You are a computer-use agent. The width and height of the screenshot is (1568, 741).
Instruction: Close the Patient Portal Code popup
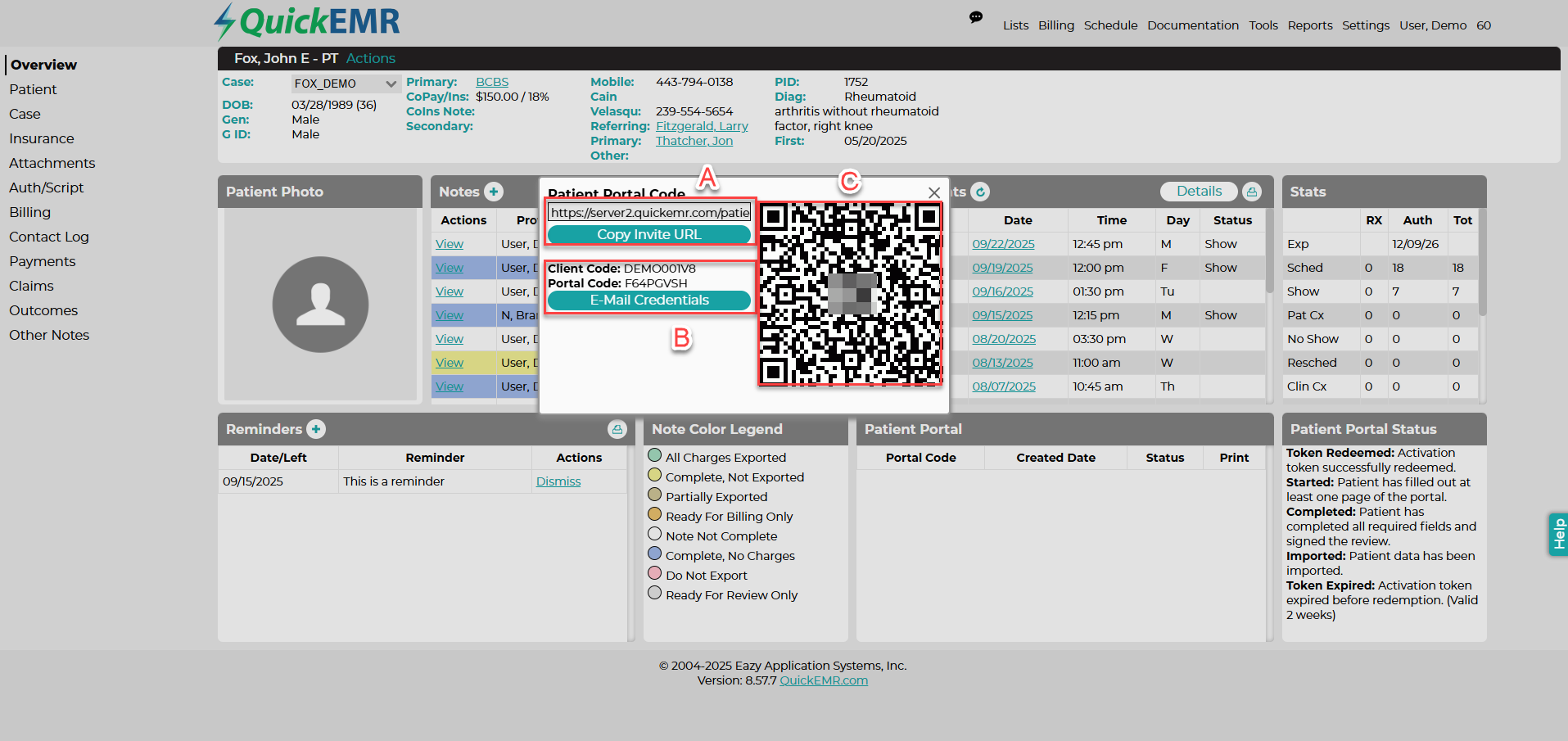coord(934,192)
